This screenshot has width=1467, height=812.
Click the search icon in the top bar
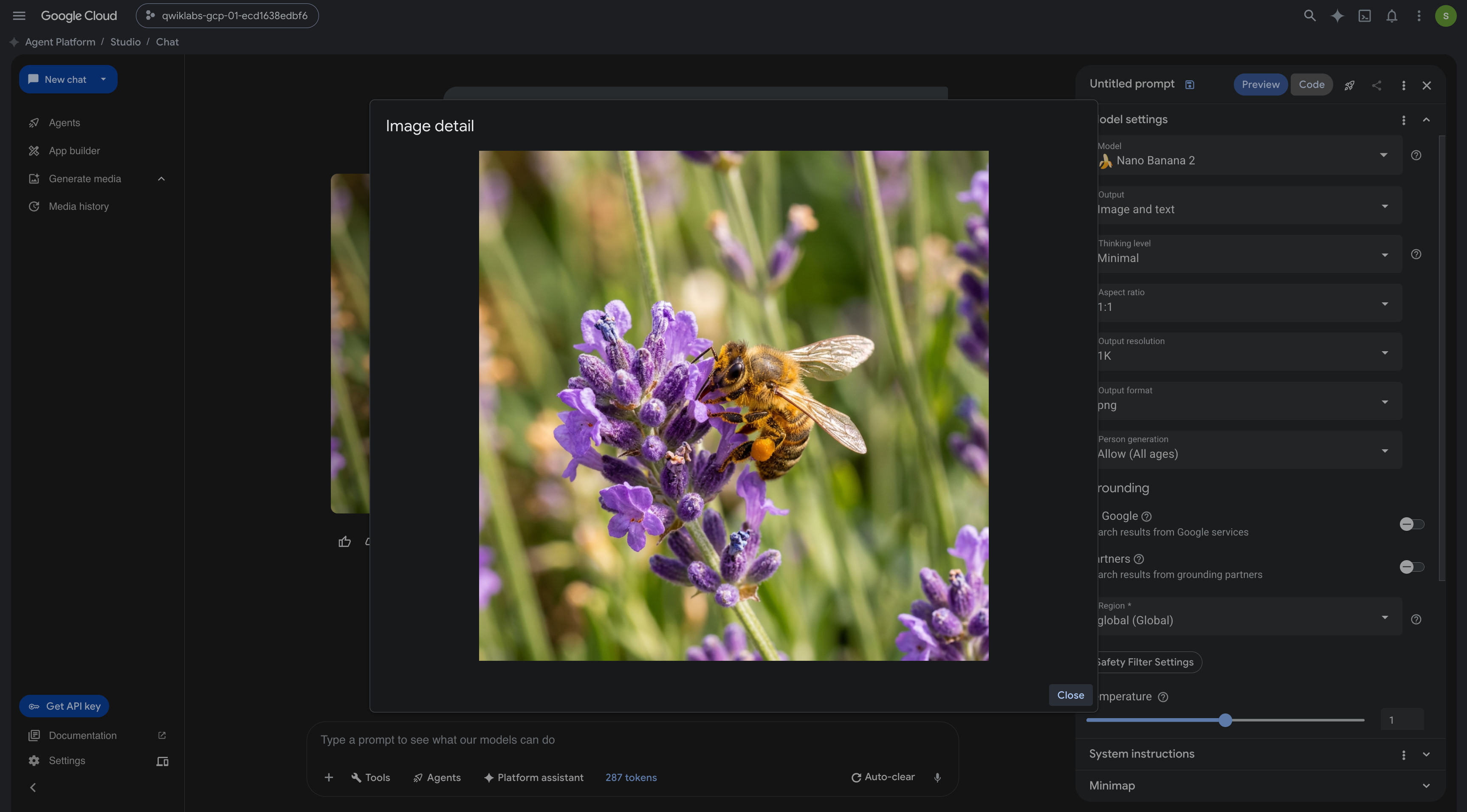(x=1310, y=16)
